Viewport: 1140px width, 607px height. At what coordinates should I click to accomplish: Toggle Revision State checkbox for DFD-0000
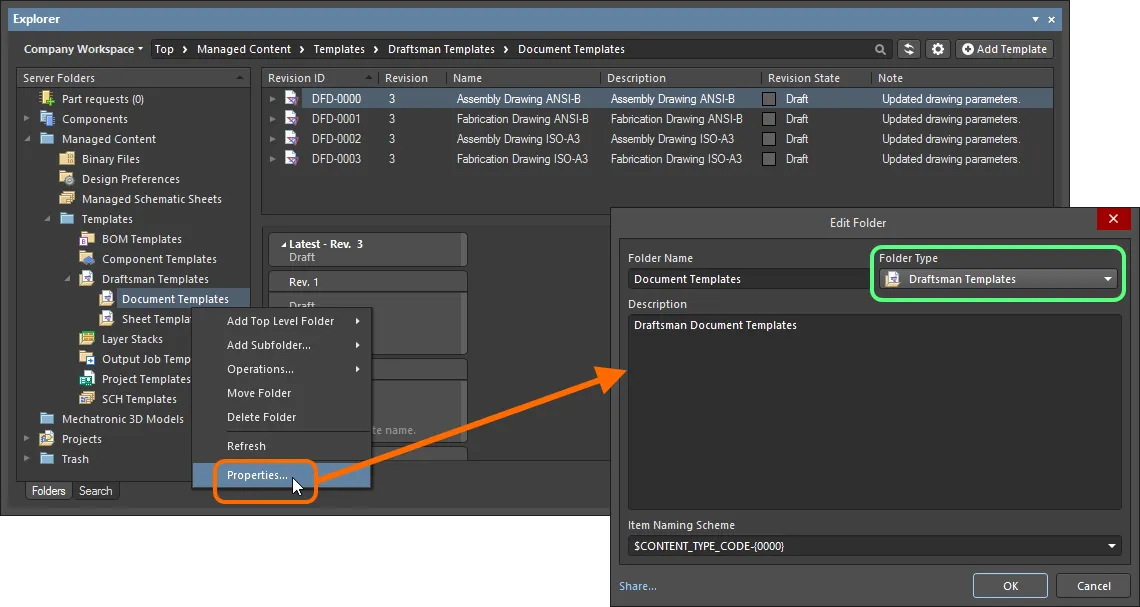[x=769, y=99]
